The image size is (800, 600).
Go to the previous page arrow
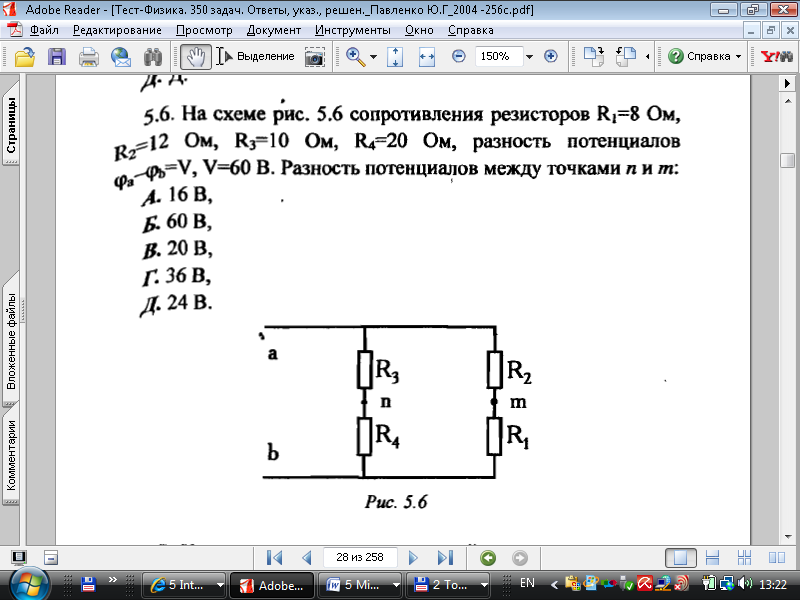[x=307, y=558]
